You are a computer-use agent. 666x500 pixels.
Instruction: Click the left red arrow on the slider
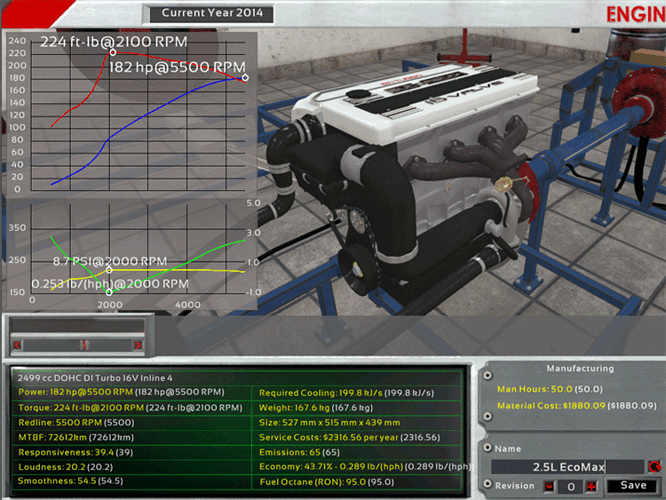[x=17, y=345]
